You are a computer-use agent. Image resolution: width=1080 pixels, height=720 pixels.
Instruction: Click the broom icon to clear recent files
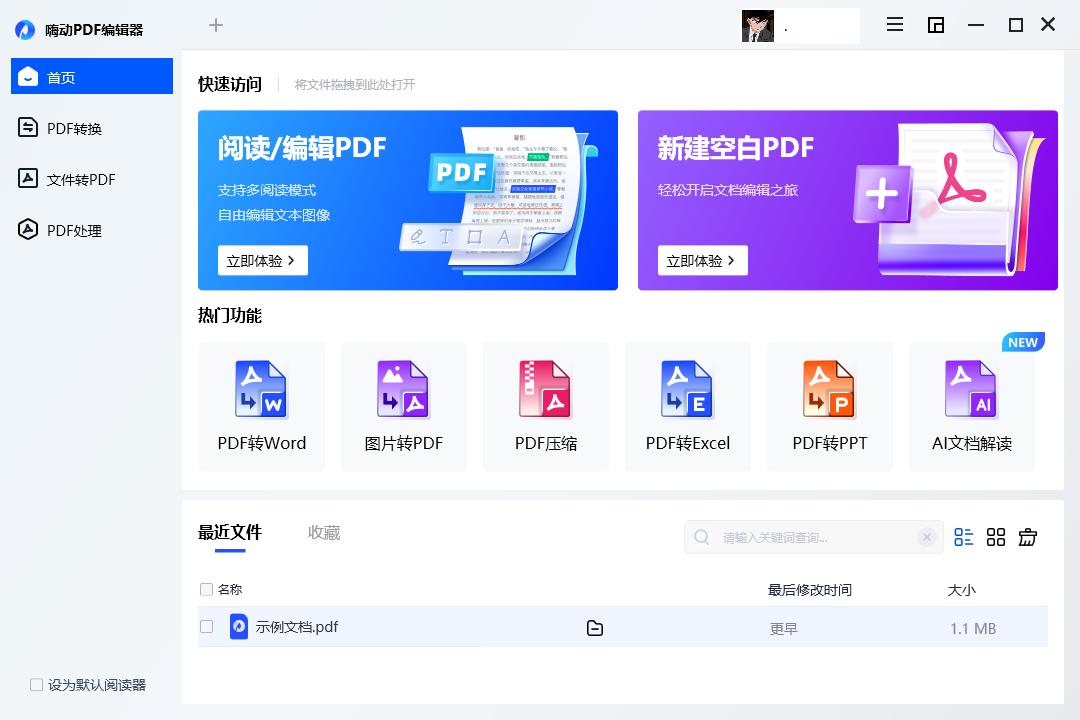coord(1028,537)
